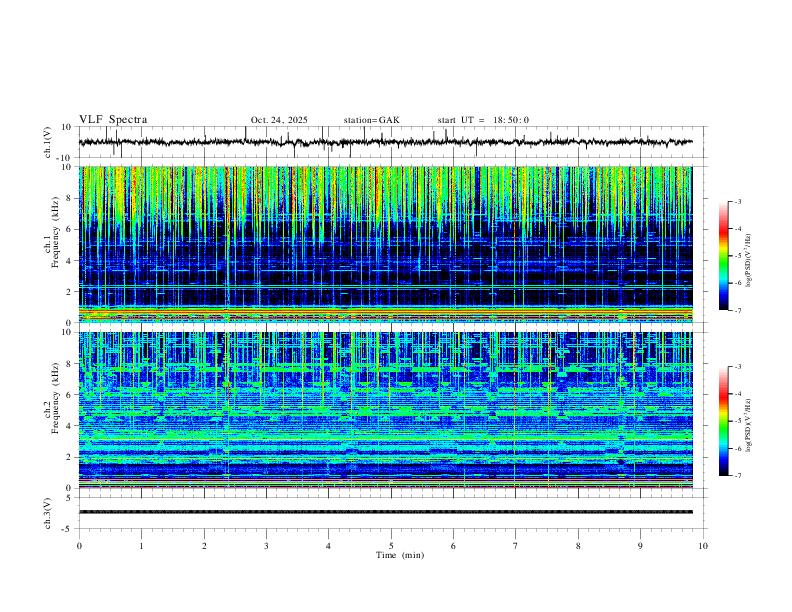Click the ch.2 spectrogram color scale bar

point(723,421)
